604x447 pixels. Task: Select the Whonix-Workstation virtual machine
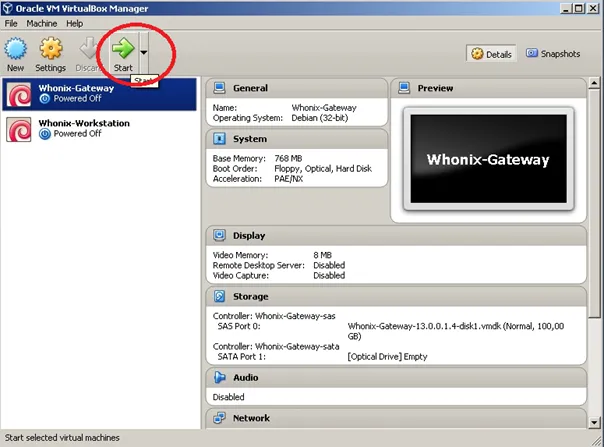99,129
